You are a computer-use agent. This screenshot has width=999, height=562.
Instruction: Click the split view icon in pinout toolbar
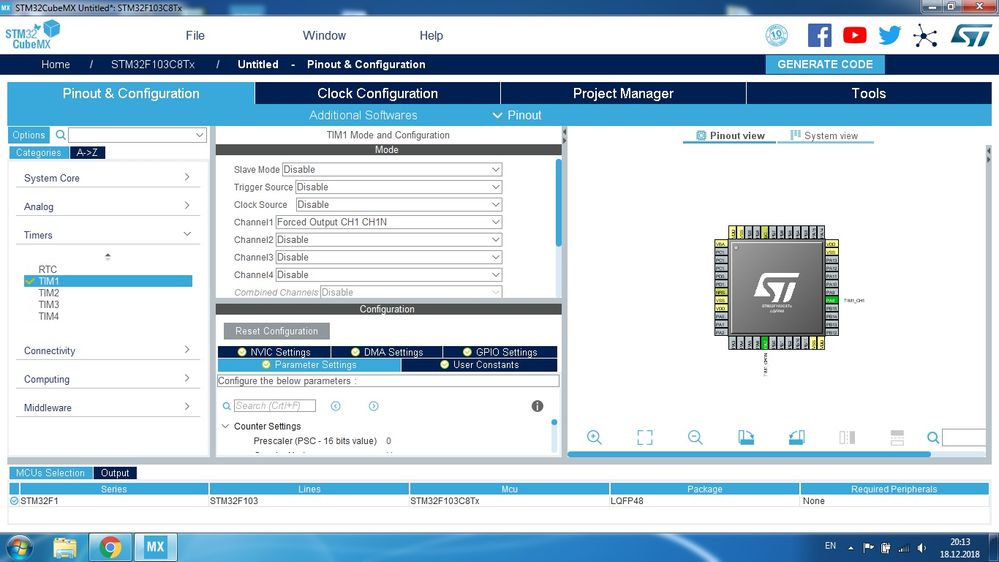point(847,437)
